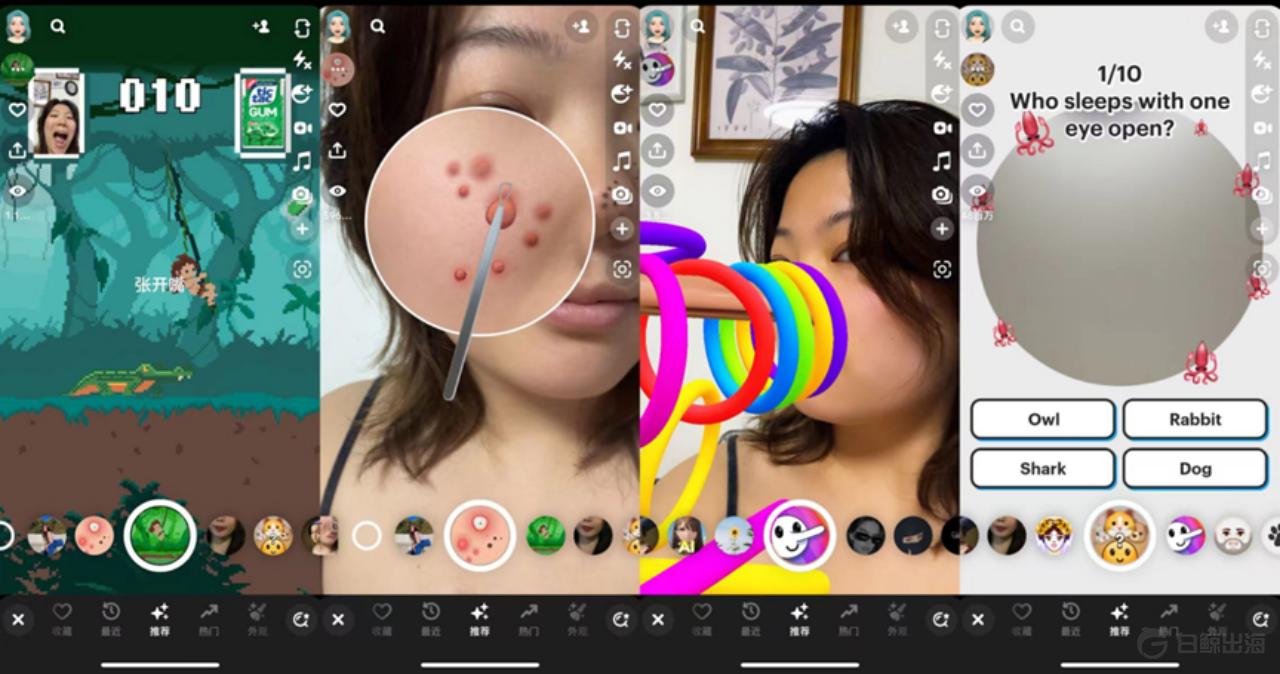This screenshot has width=1280, height=674.
Task: Open the scan icon on the pimple lens screen
Action: pyautogui.click(x=622, y=269)
